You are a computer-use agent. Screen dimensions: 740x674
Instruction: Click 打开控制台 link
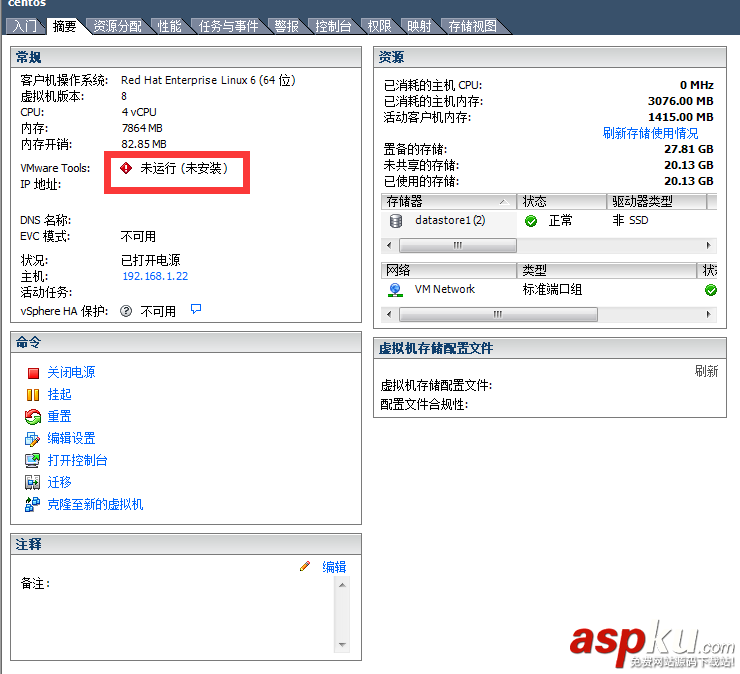click(77, 461)
